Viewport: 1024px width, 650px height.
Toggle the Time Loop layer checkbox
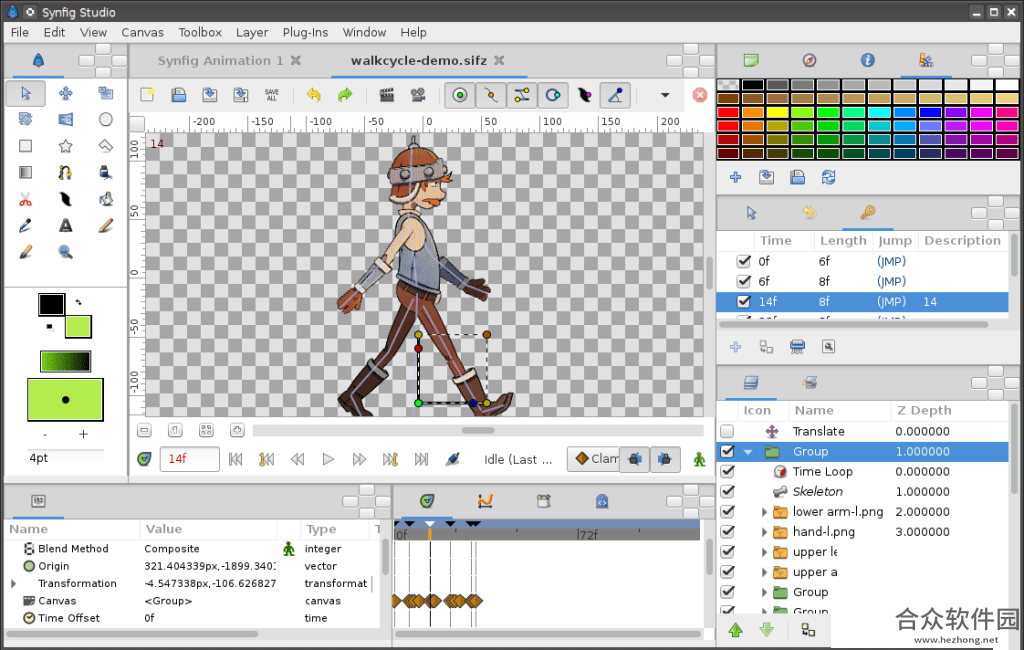[727, 472]
